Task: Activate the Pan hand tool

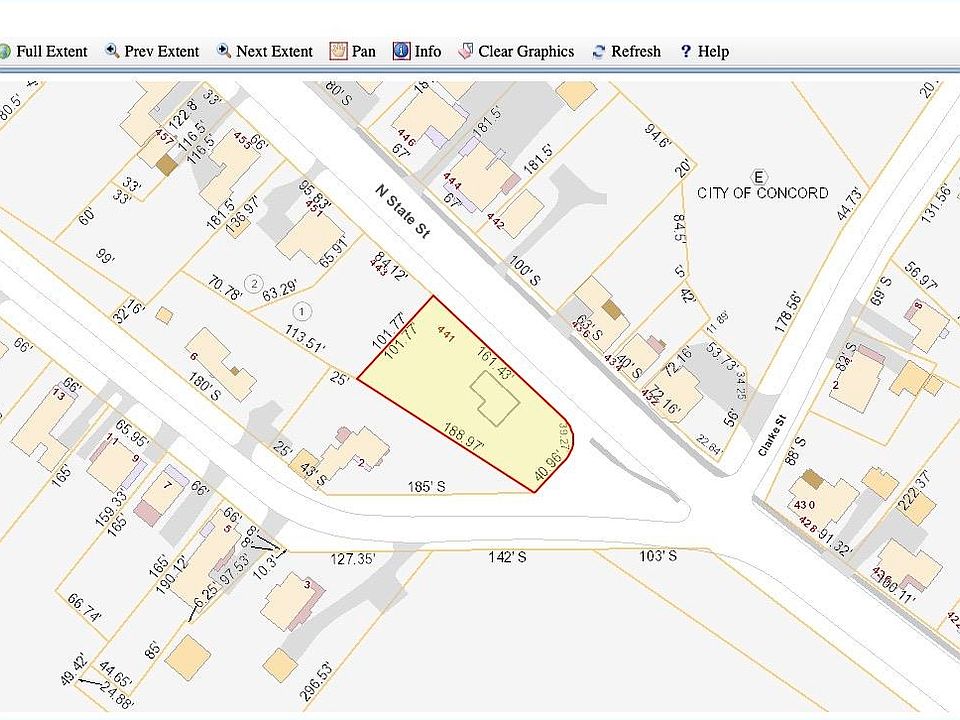Action: (338, 51)
